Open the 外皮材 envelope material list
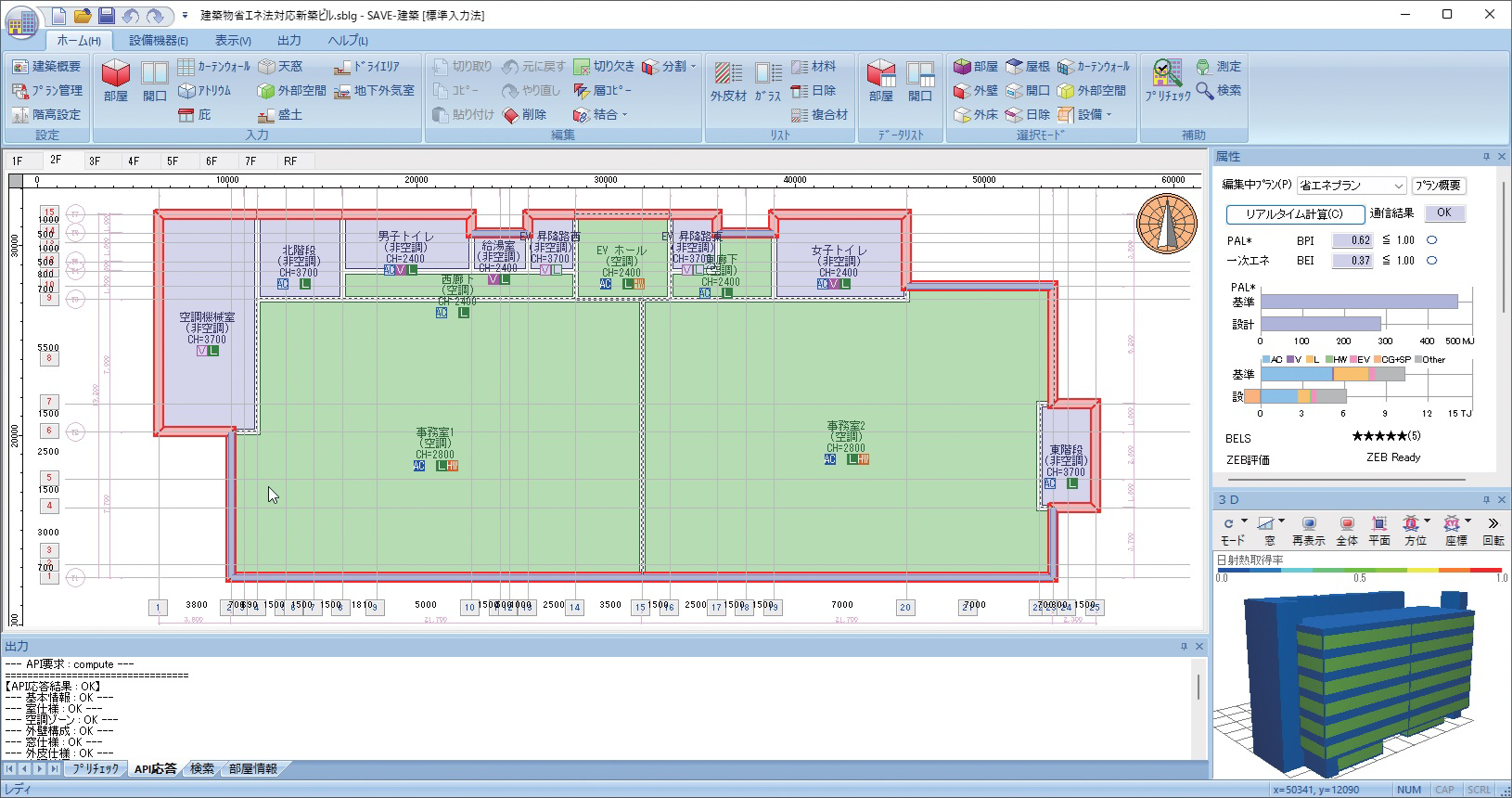This screenshot has width=1512, height=798. tap(728, 80)
